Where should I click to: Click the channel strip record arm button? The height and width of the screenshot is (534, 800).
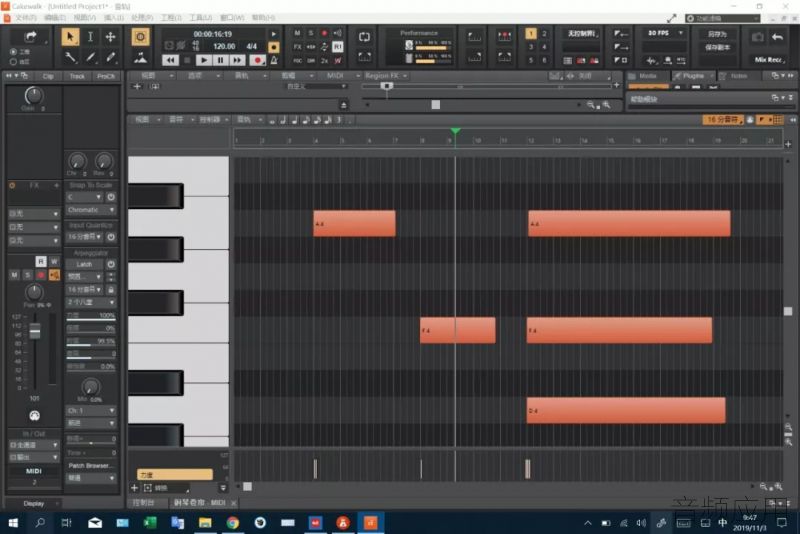pyautogui.click(x=41, y=275)
